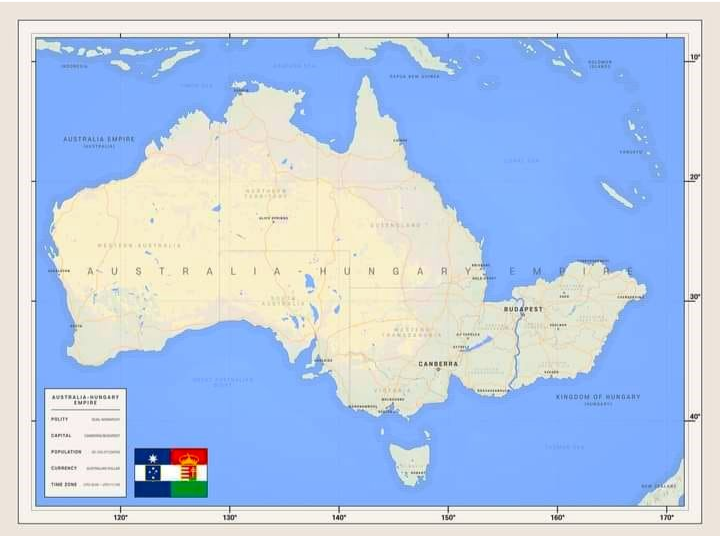Screen dimensions: 720x536
Task: Click the 10° latitude label
Action: coord(695,57)
